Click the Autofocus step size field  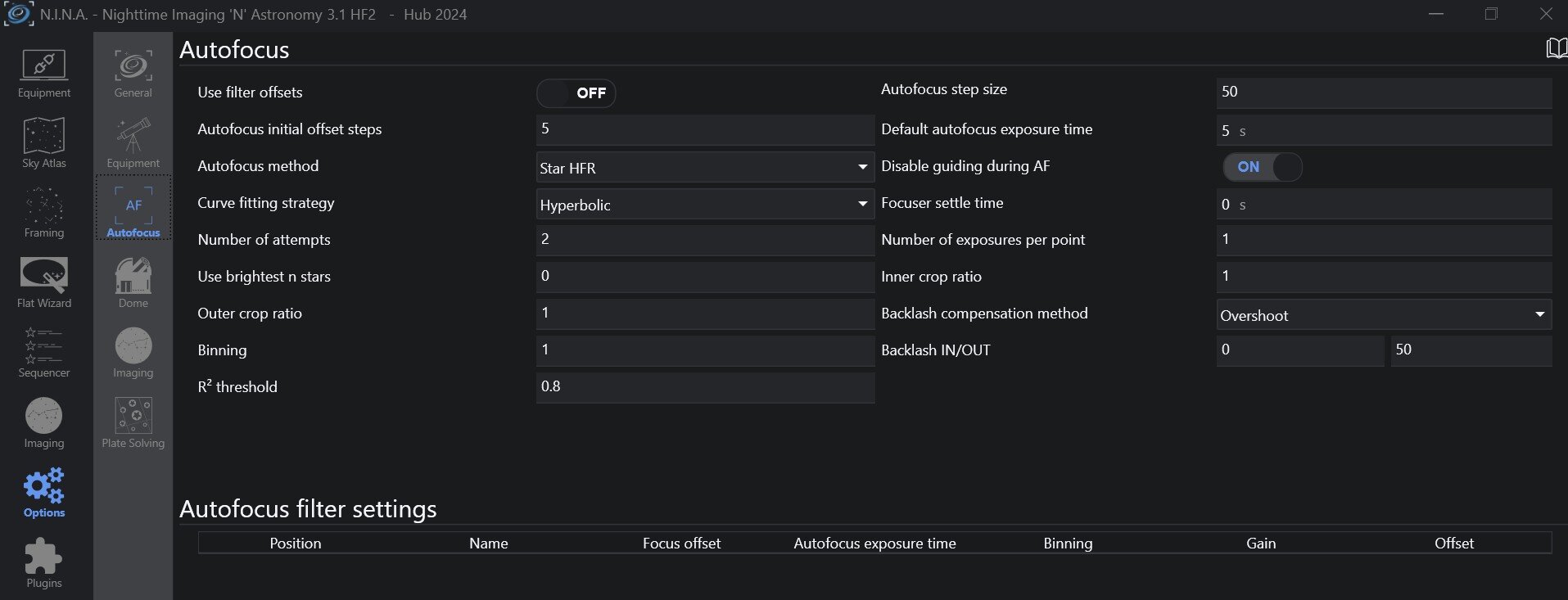[x=1384, y=92]
